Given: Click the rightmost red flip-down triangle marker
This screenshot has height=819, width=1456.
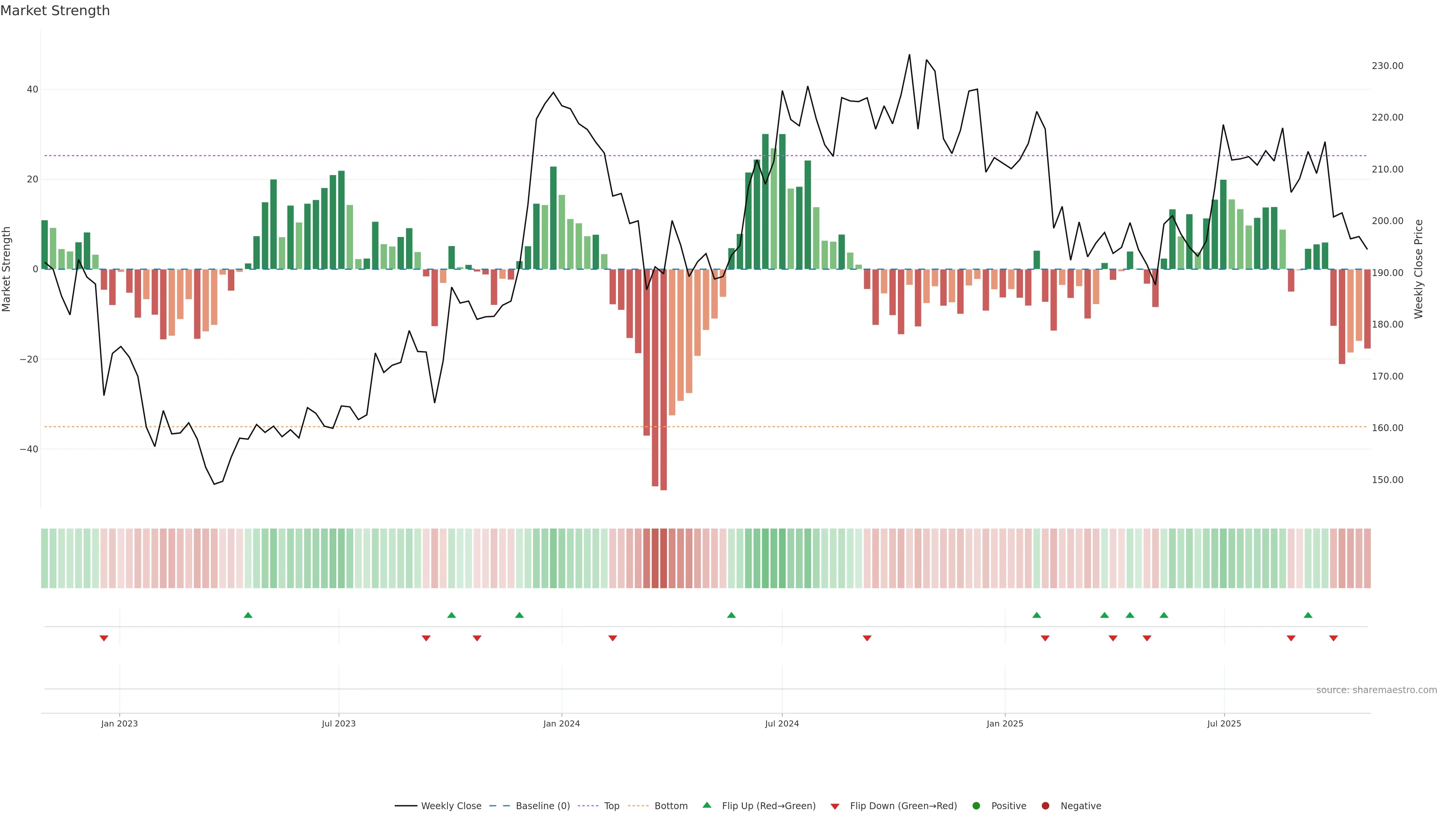Looking at the screenshot, I should click(x=1334, y=638).
